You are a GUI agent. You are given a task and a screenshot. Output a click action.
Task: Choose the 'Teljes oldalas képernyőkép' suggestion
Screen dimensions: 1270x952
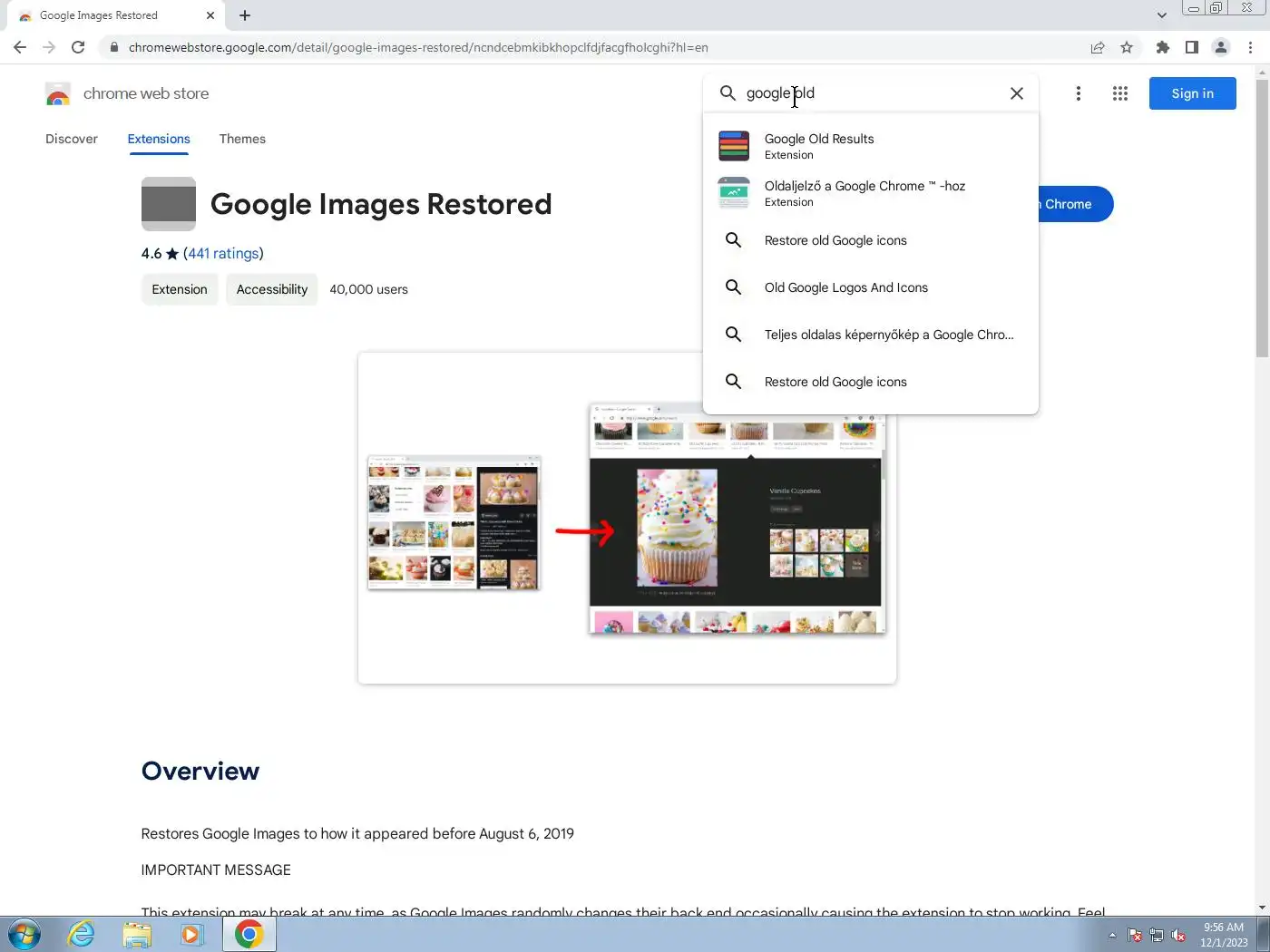871,335
